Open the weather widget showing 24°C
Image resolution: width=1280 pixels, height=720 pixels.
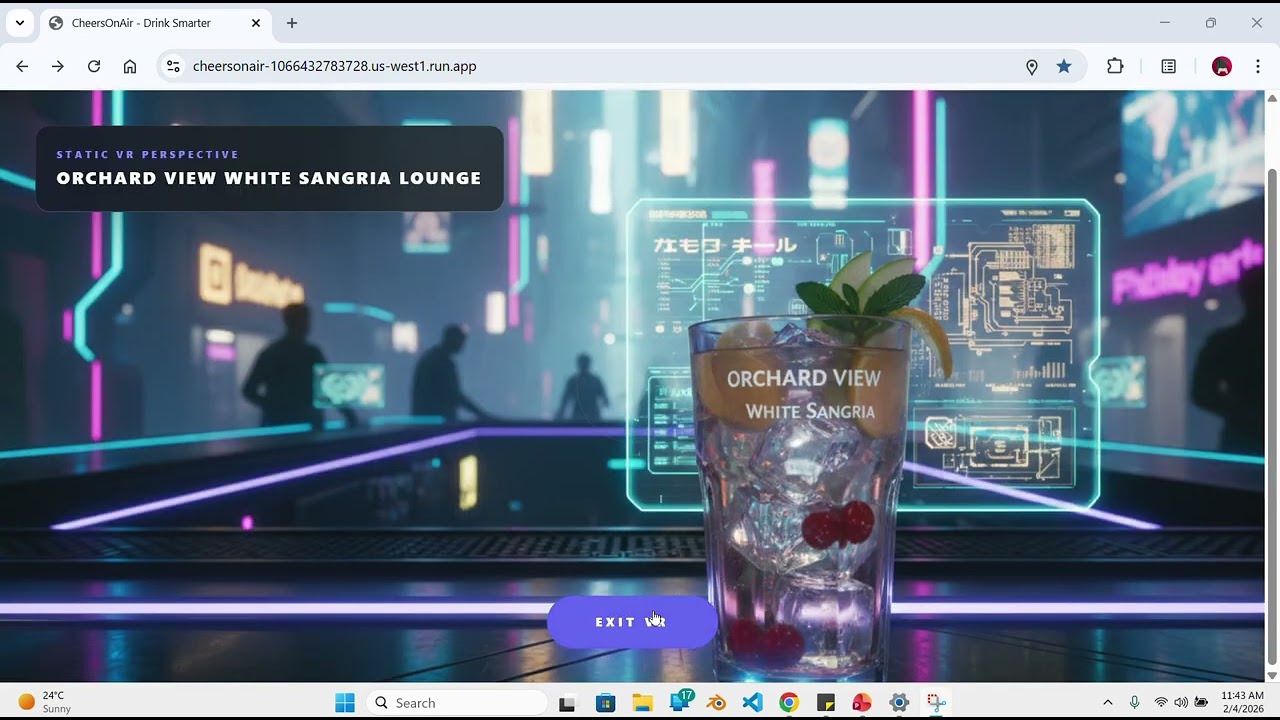click(45, 702)
